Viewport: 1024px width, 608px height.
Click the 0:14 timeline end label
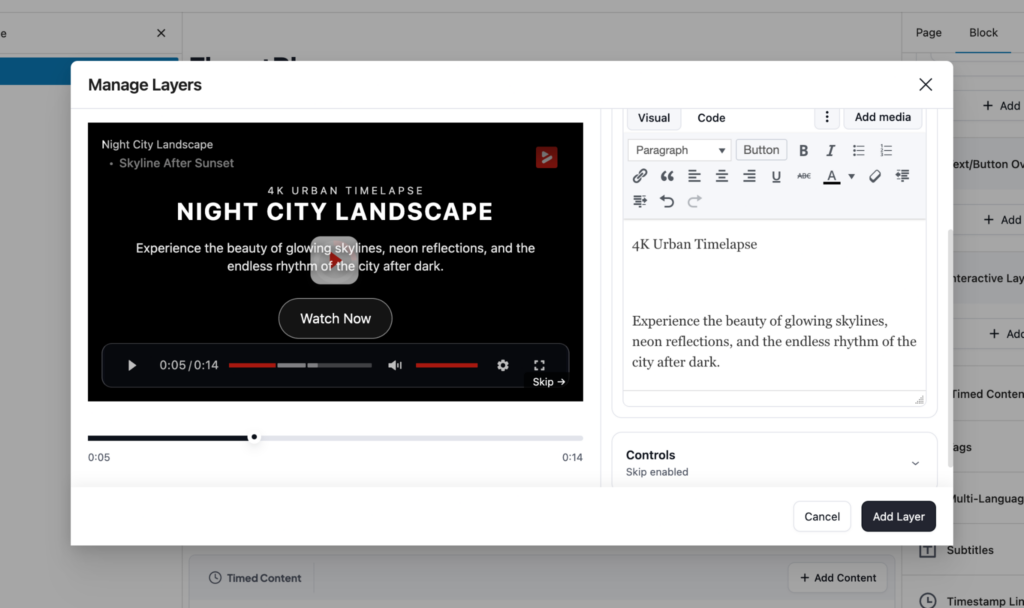(x=572, y=458)
